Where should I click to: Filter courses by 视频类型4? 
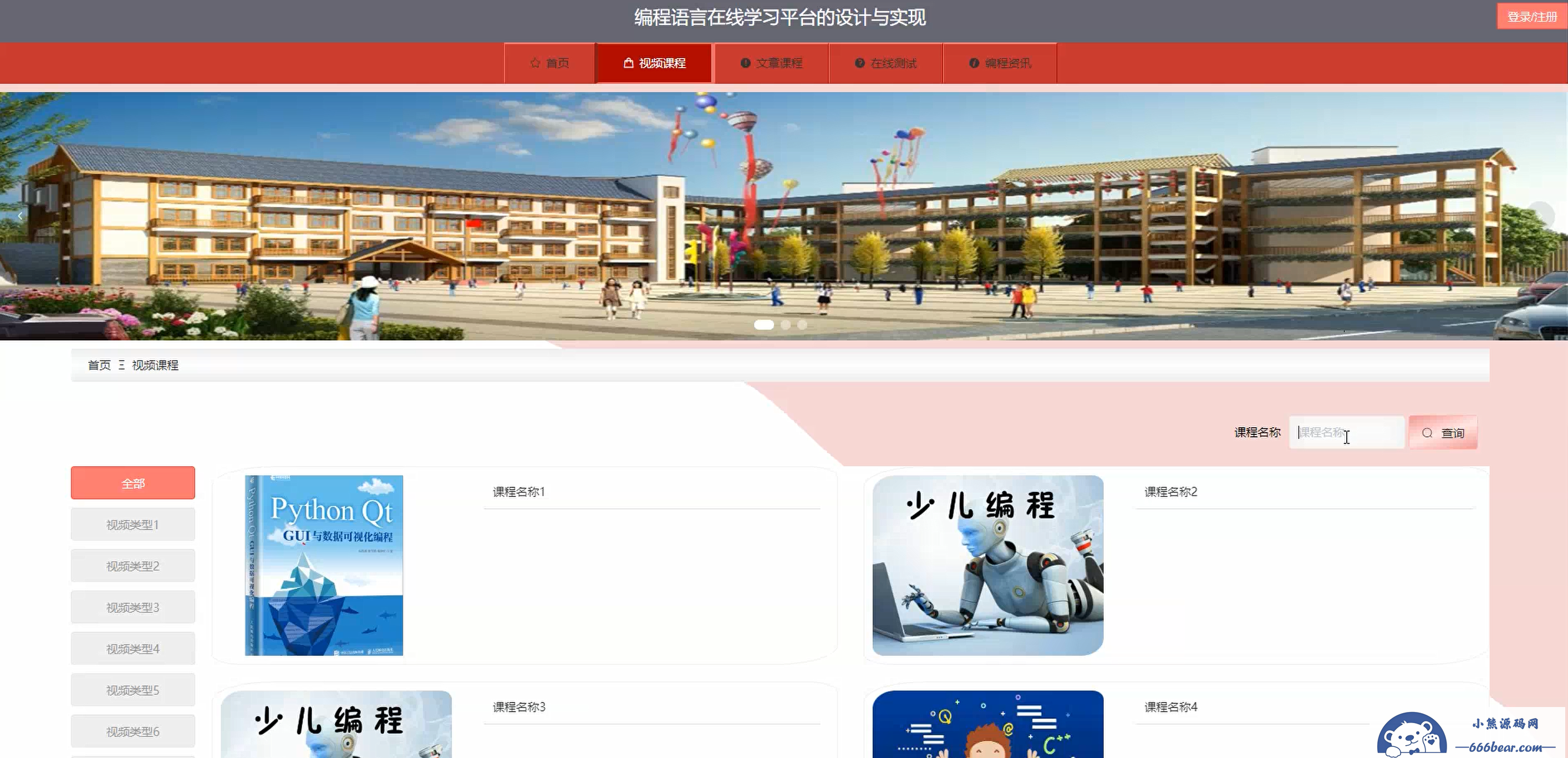pyautogui.click(x=133, y=648)
